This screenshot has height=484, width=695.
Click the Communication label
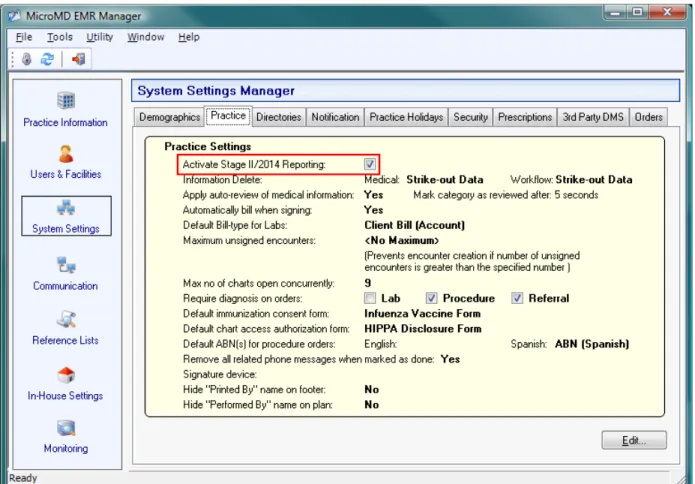coord(66,286)
